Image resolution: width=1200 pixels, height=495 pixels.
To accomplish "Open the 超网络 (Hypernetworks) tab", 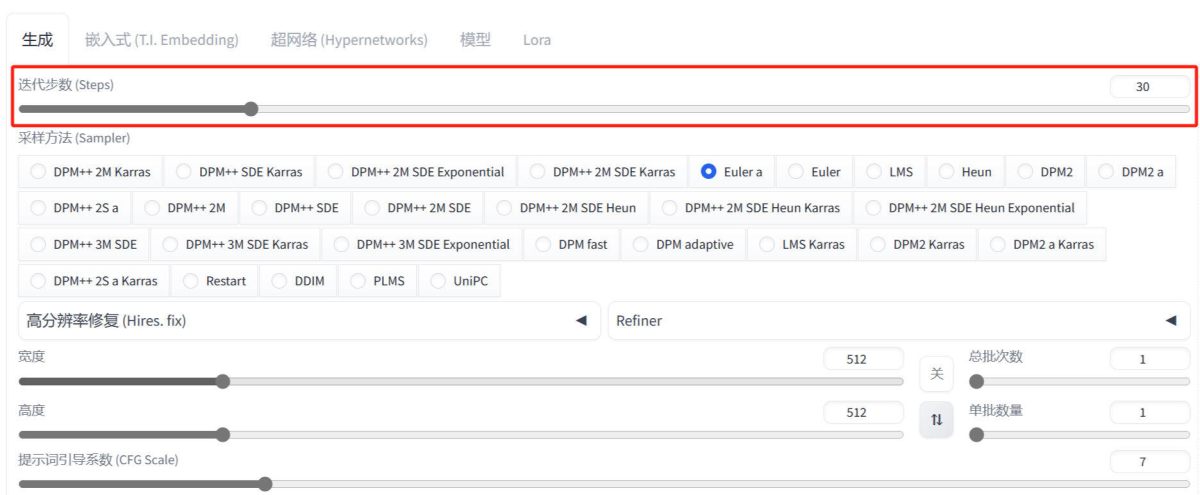I will coord(349,40).
